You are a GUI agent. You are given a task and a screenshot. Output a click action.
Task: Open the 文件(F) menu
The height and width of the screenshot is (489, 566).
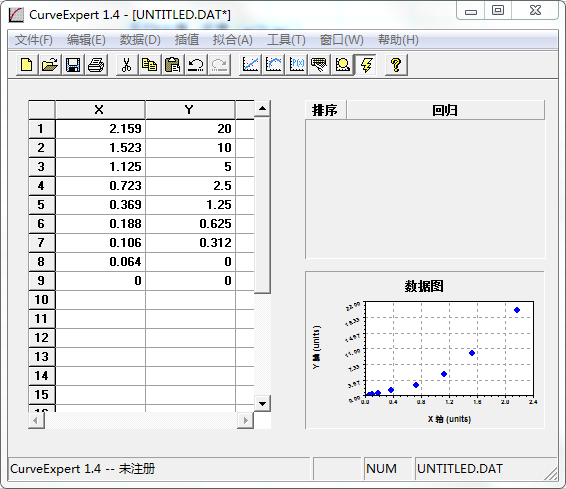pos(34,40)
